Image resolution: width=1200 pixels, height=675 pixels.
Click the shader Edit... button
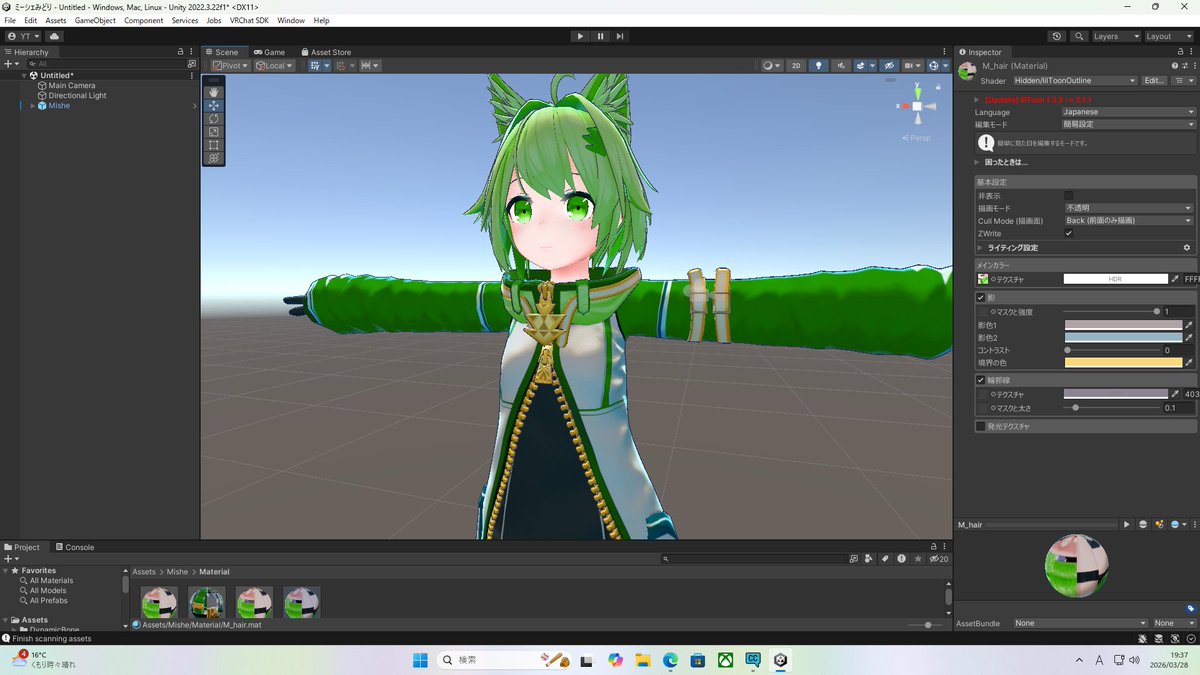click(x=1154, y=80)
